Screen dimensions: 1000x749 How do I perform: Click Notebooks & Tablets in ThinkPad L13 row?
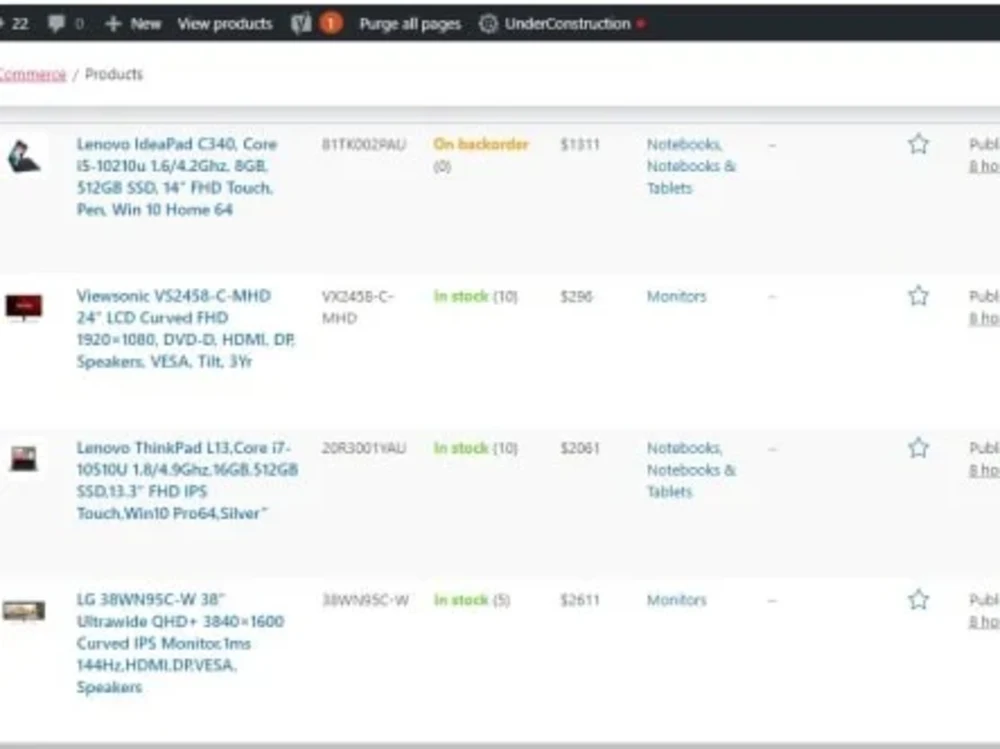coord(691,481)
